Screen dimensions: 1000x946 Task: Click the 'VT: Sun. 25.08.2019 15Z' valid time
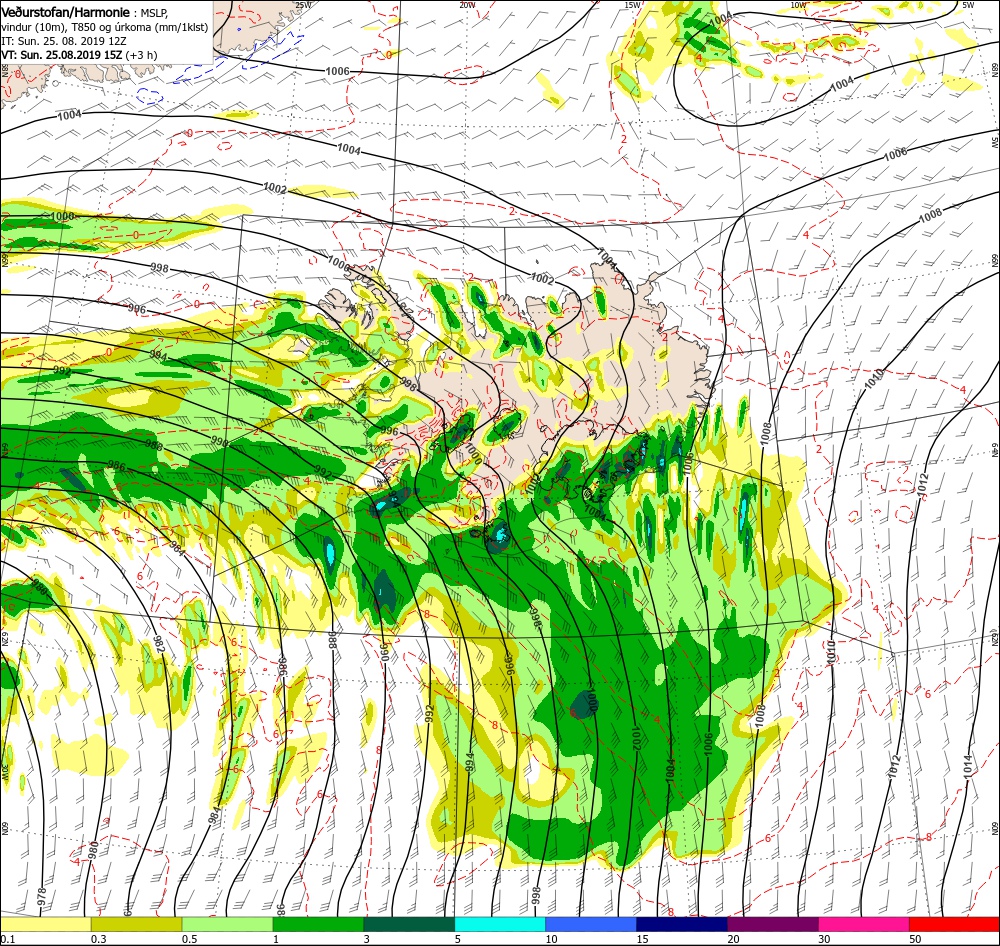(62, 55)
